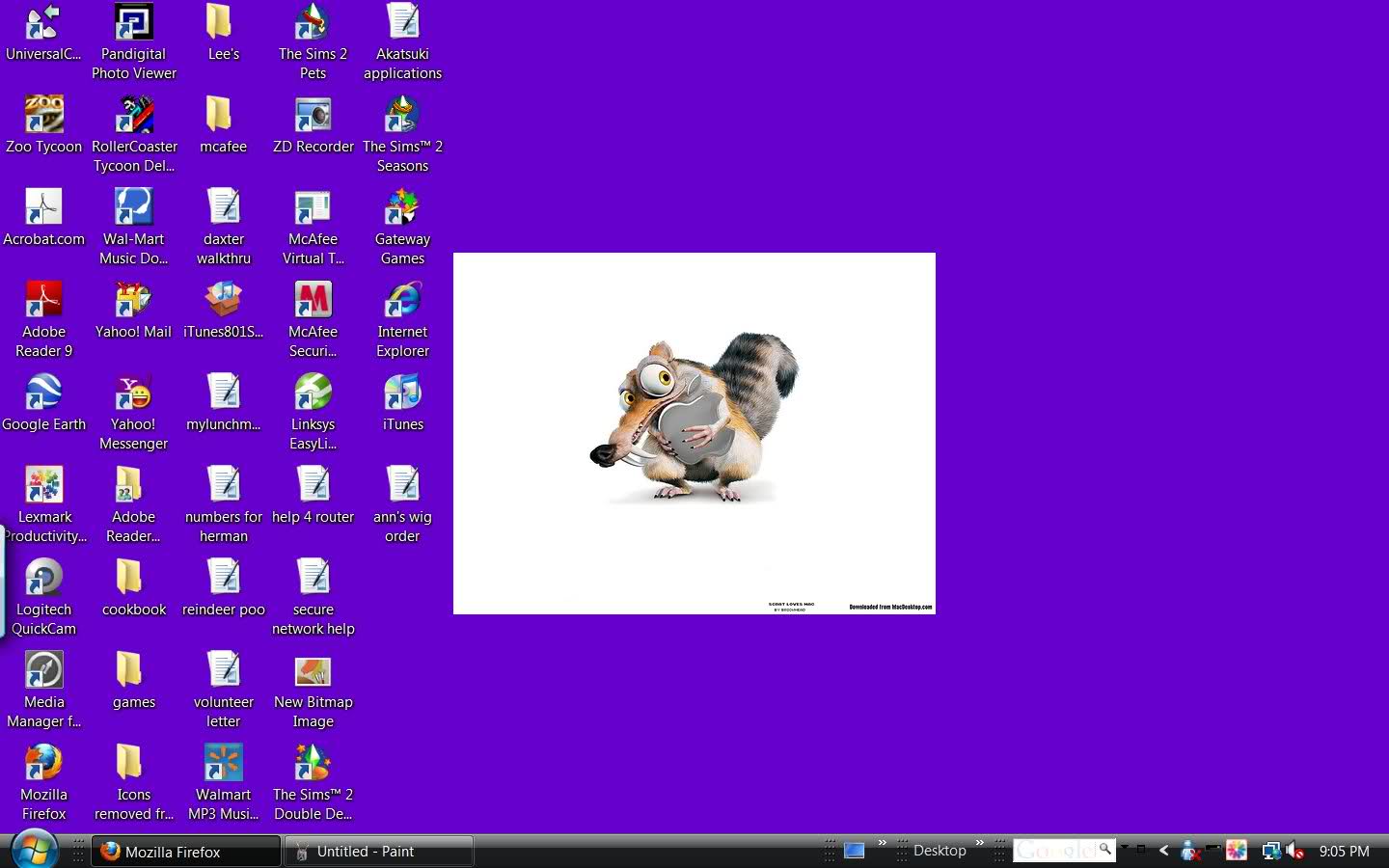Select numbers for herman document
Viewport: 1389px width, 868px height.
tap(223, 504)
